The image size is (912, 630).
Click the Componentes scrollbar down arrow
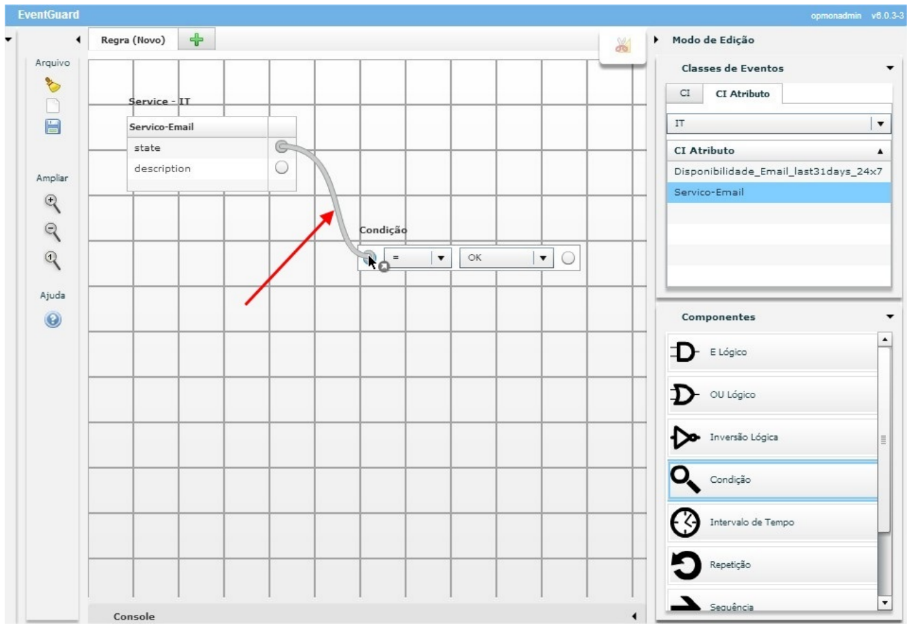pyautogui.click(x=883, y=602)
